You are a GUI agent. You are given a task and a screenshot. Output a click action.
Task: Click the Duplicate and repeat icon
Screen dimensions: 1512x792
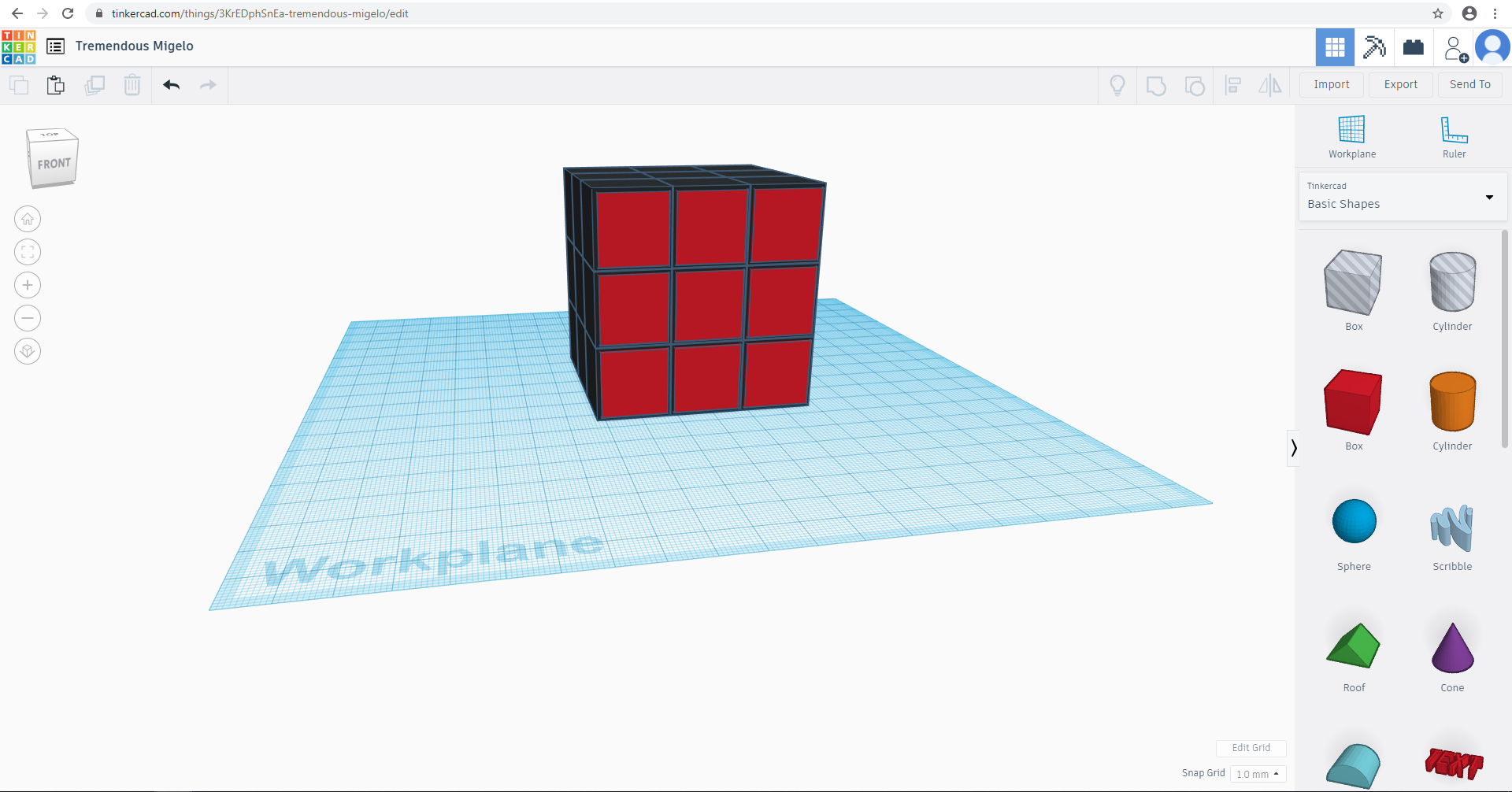click(x=94, y=85)
